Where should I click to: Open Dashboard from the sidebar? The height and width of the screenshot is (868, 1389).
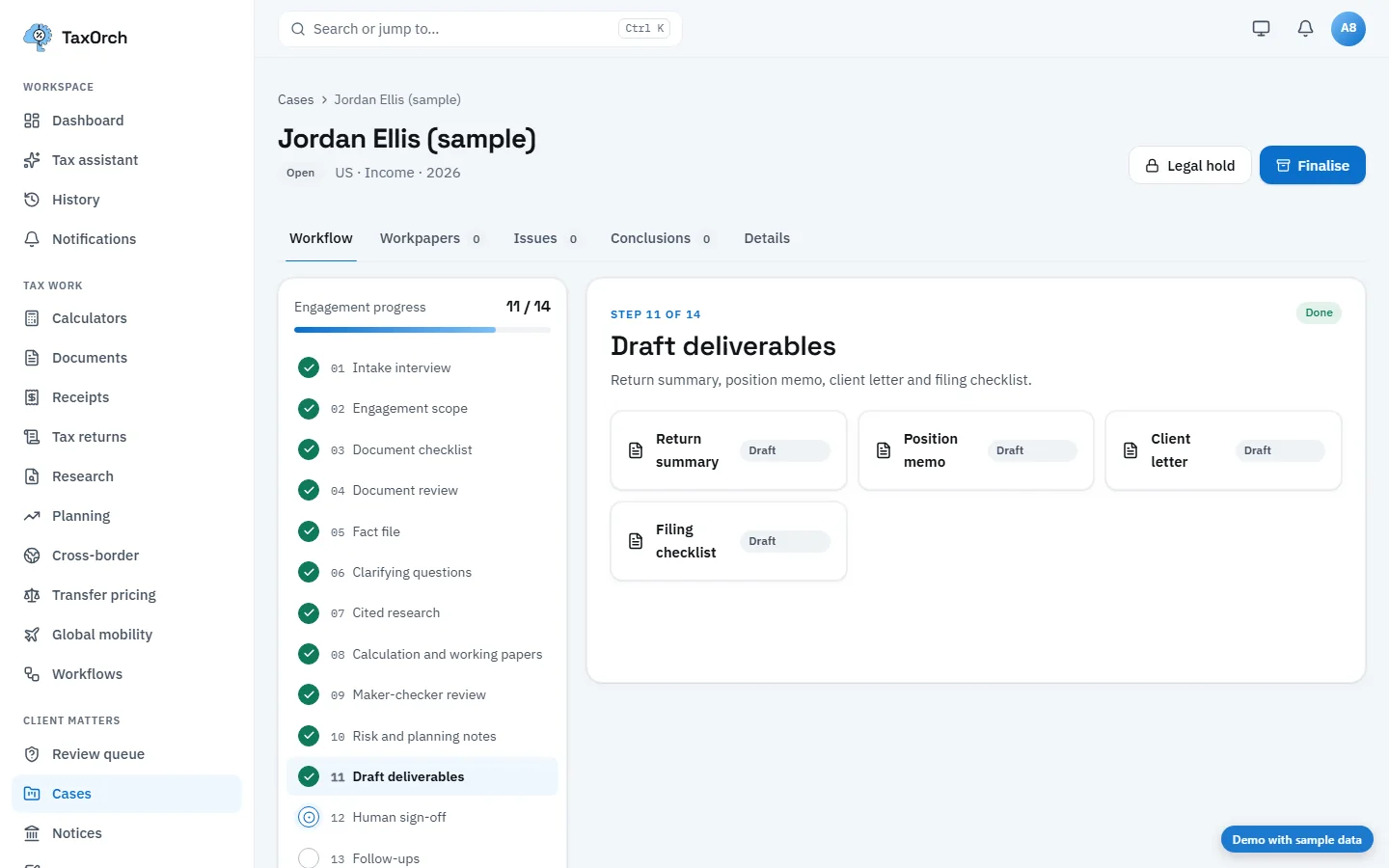tap(126, 121)
